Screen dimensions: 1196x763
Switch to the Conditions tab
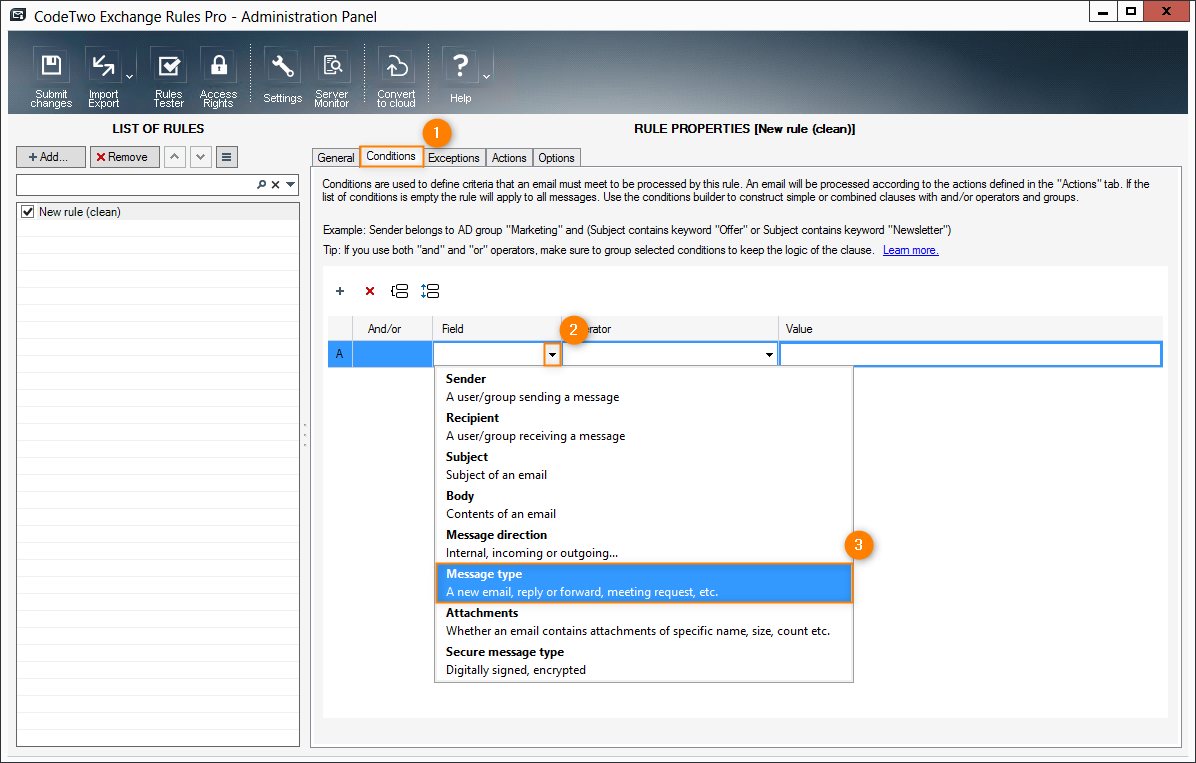(x=391, y=156)
